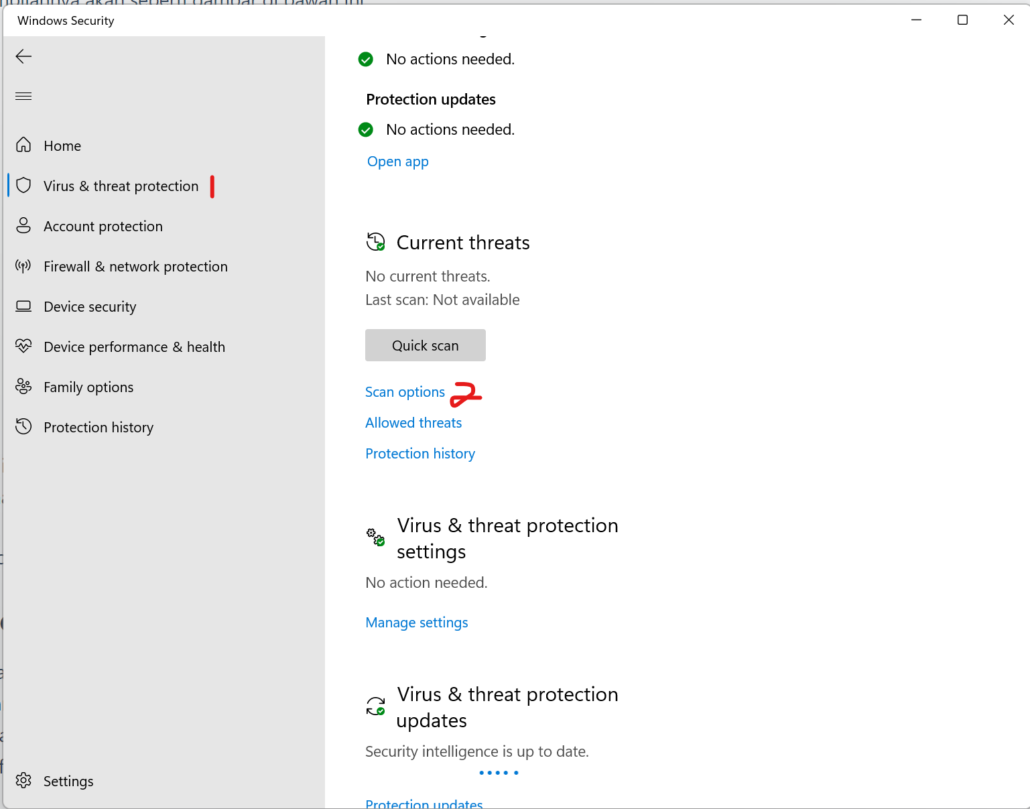Maximize the Windows Security window

(962, 20)
